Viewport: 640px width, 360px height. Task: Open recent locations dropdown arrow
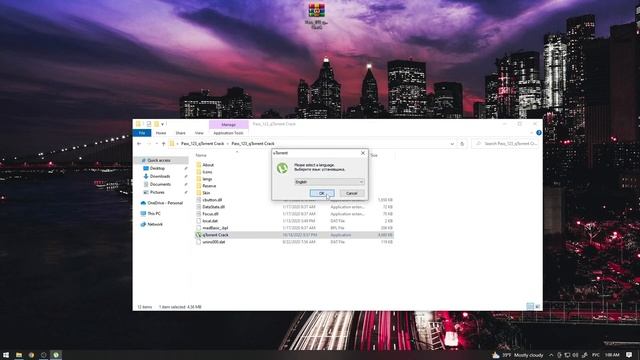click(156, 144)
